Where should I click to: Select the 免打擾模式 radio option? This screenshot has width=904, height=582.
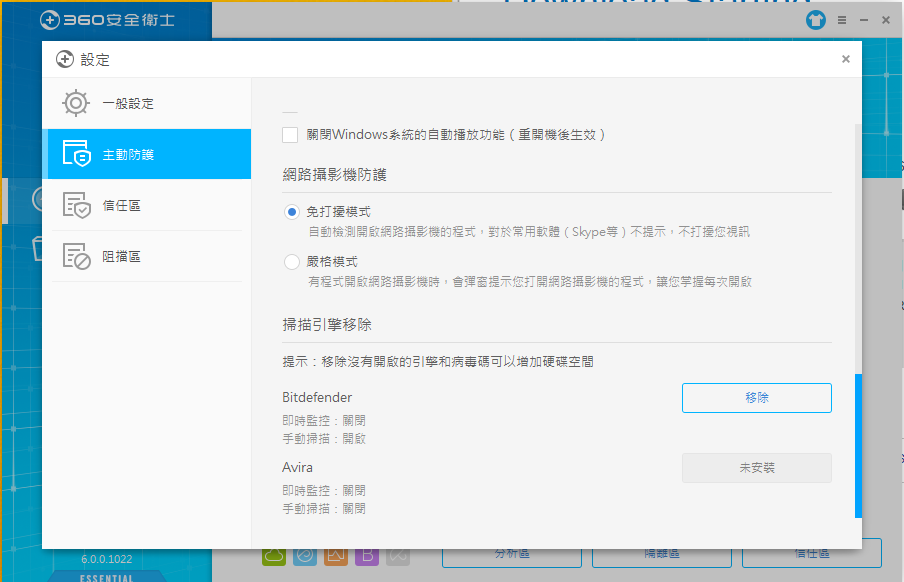[292, 212]
